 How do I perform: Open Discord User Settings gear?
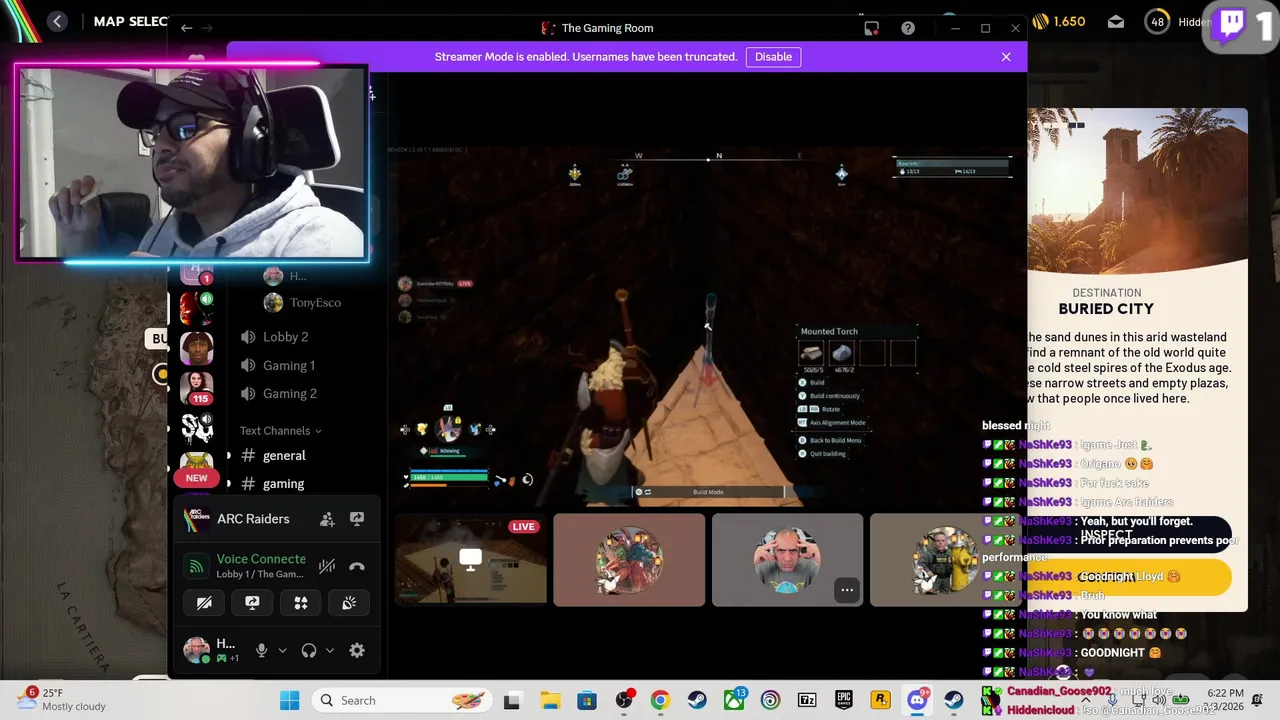pyautogui.click(x=357, y=650)
